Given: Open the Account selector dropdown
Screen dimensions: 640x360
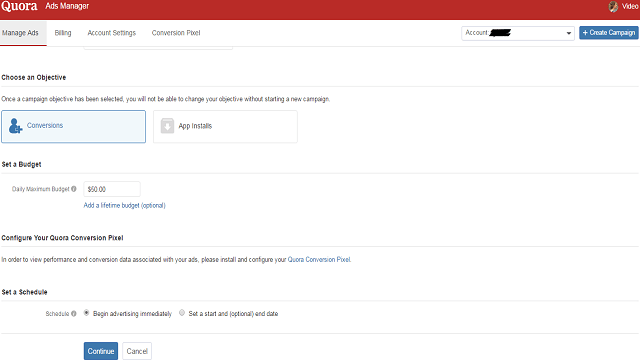Looking at the screenshot, I should pos(518,33).
